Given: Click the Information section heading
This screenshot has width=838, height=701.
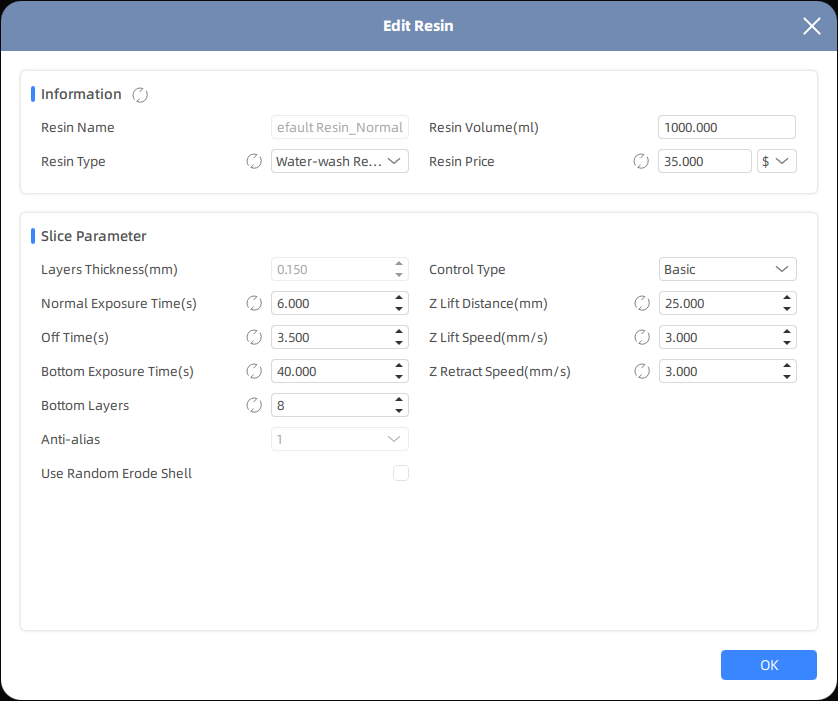Looking at the screenshot, I should coord(81,94).
